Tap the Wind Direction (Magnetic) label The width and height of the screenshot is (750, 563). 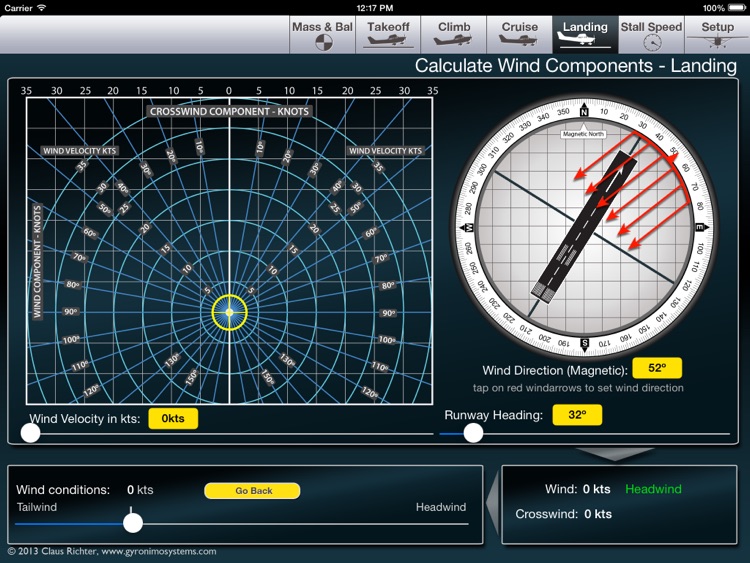point(555,370)
